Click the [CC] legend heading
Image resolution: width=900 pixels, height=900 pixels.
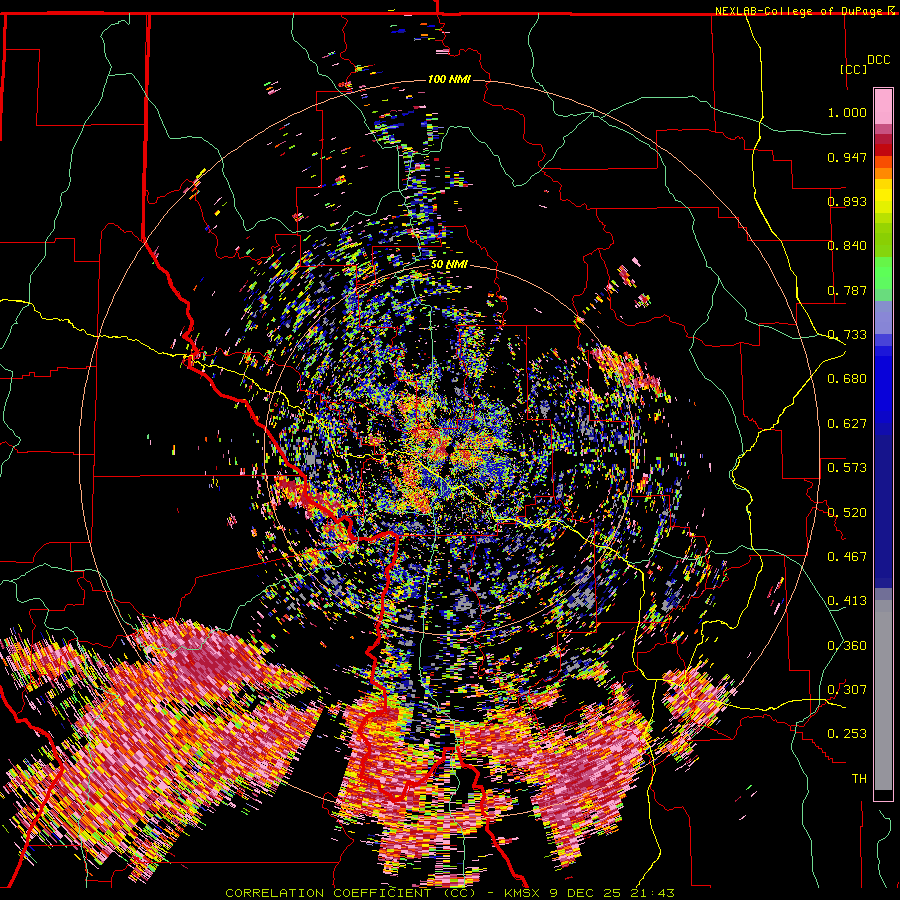(854, 69)
